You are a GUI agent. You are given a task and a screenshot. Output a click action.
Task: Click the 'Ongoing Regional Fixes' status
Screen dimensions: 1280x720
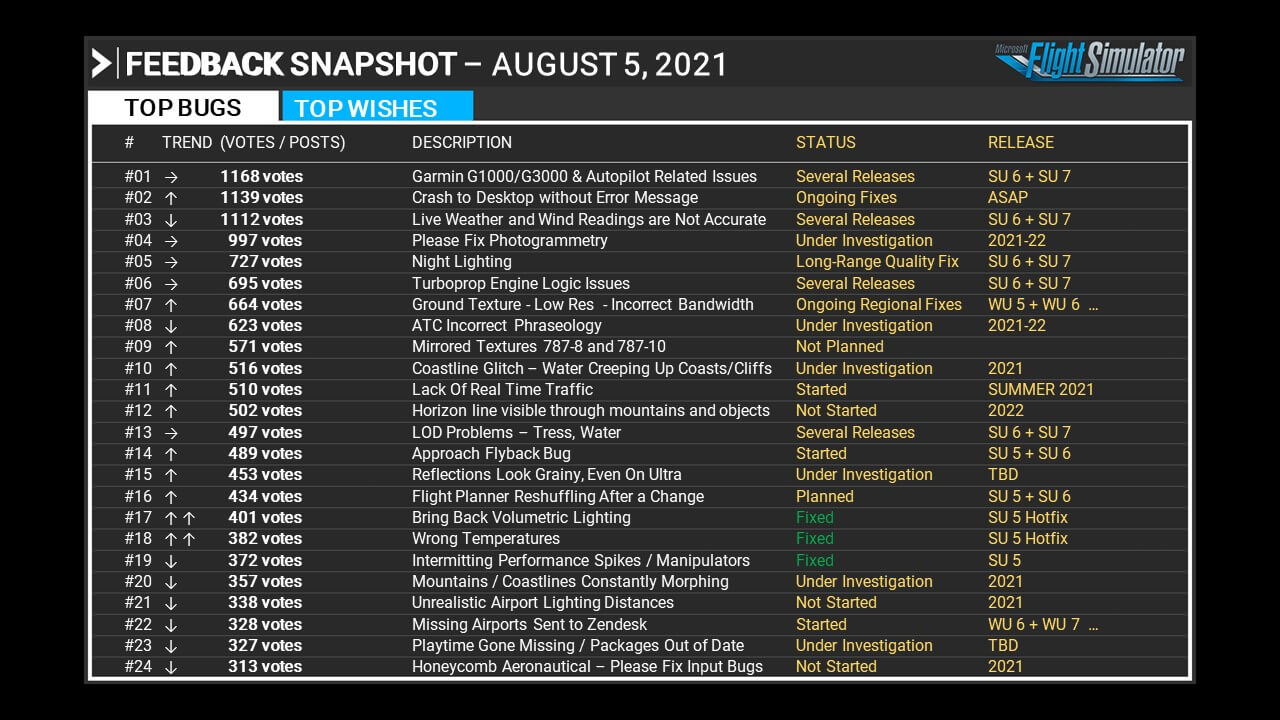coord(879,305)
